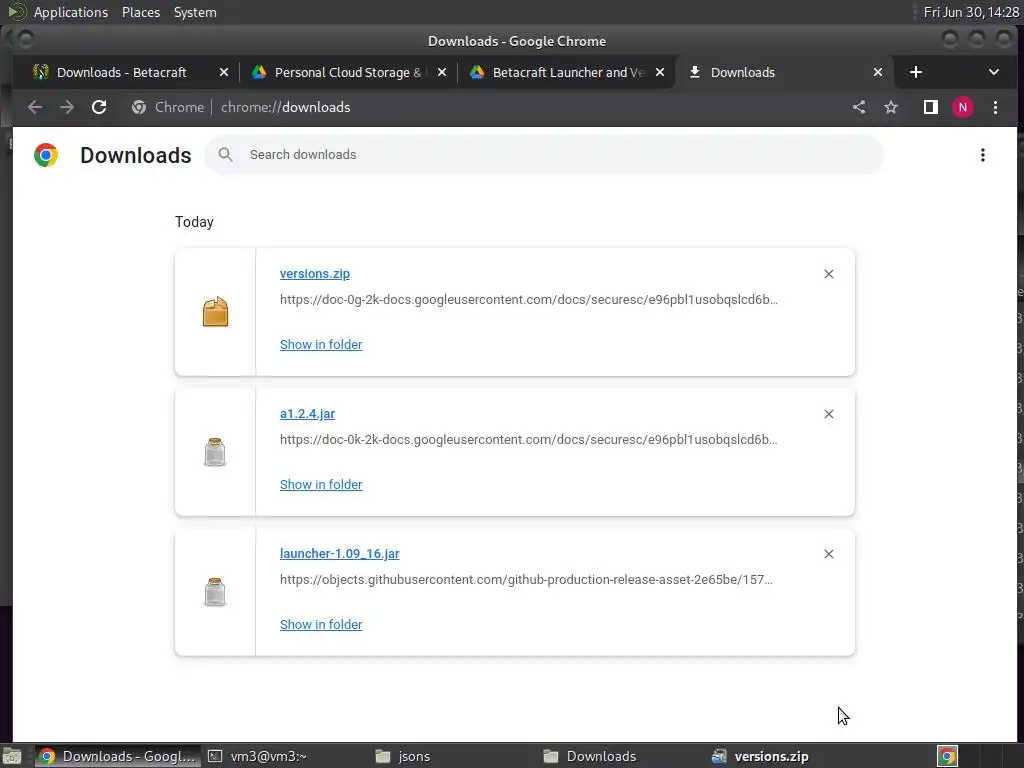Reload the downloads page
This screenshot has width=1024, height=768.
(x=99, y=107)
